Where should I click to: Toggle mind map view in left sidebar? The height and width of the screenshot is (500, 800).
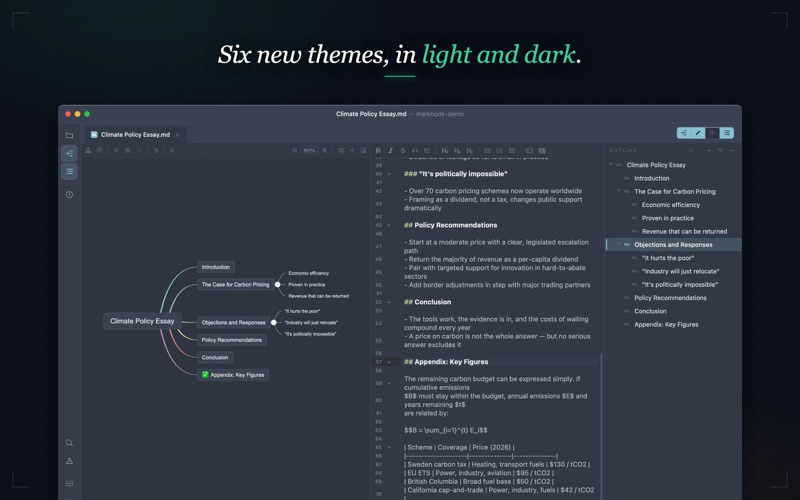(69, 153)
